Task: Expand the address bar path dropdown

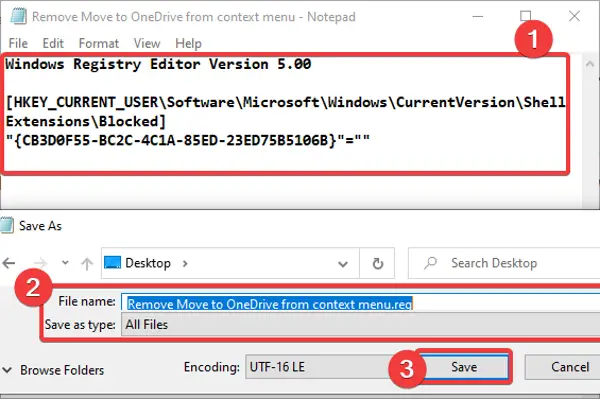Action: point(343,264)
